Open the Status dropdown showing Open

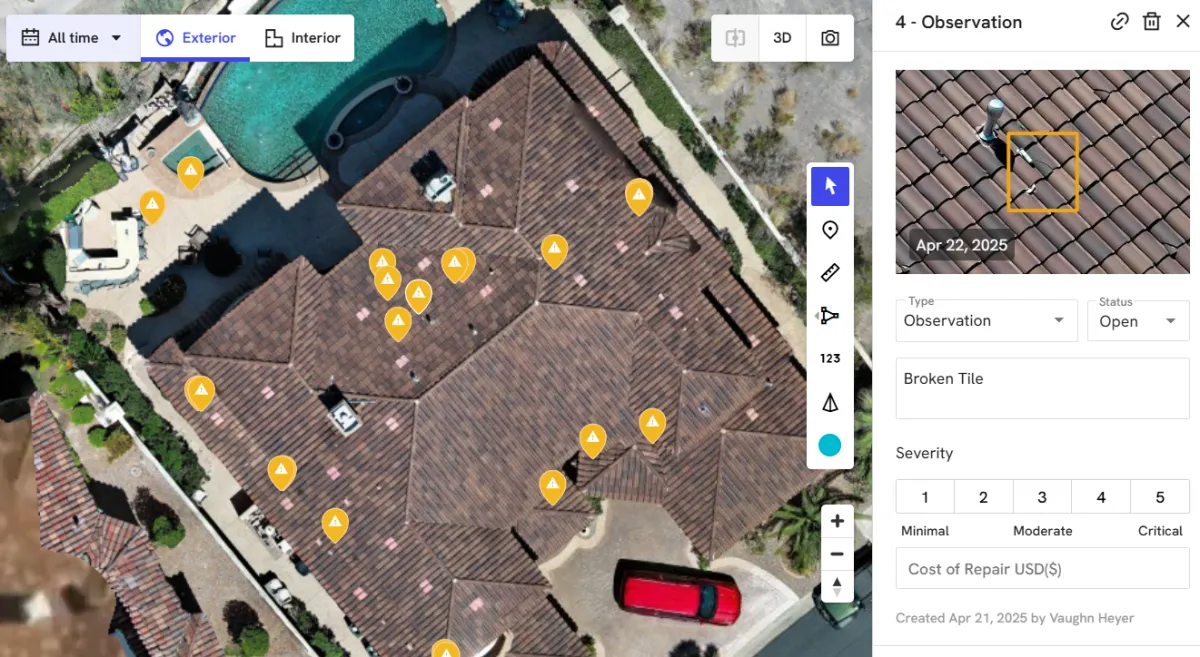coord(1138,321)
